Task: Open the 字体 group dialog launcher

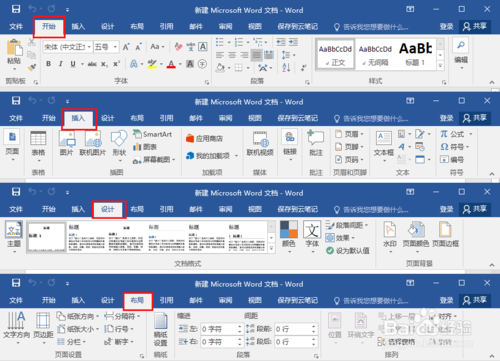Action: (207, 82)
